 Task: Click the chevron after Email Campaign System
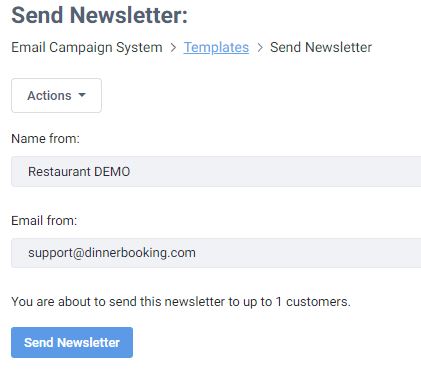[173, 48]
